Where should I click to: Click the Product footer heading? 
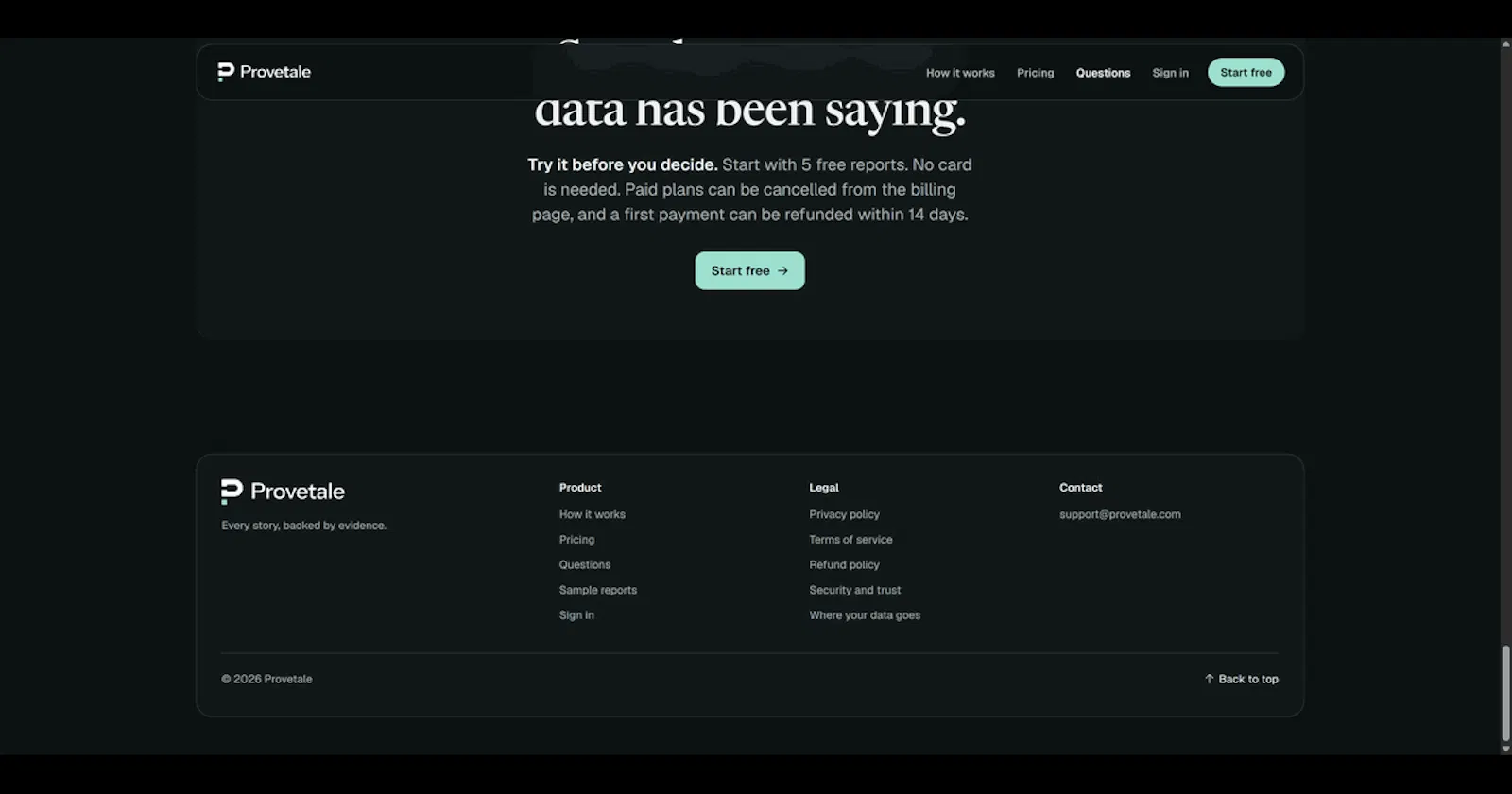[x=579, y=488]
